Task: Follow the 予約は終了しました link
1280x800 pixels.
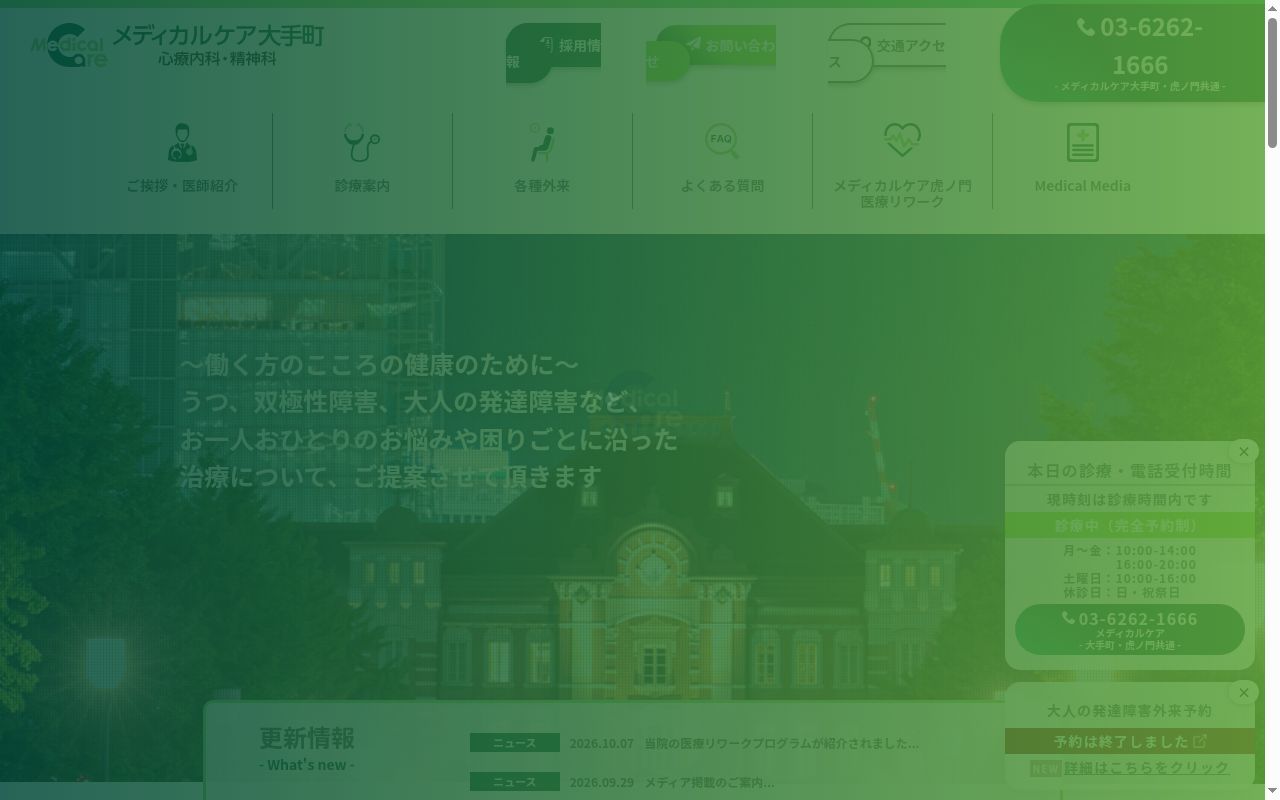Action: click(x=1130, y=741)
